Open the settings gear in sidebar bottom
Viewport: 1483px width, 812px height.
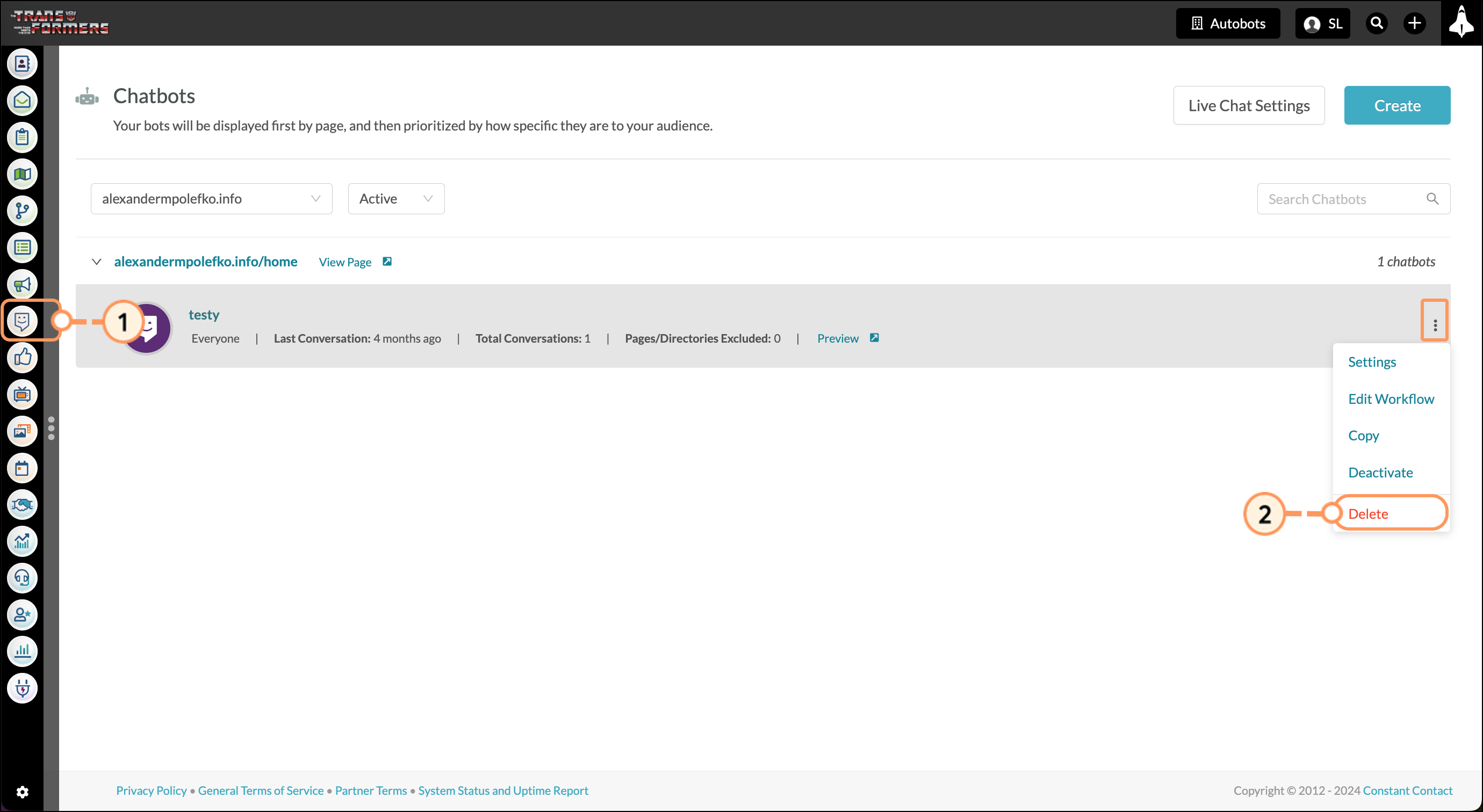(22, 793)
